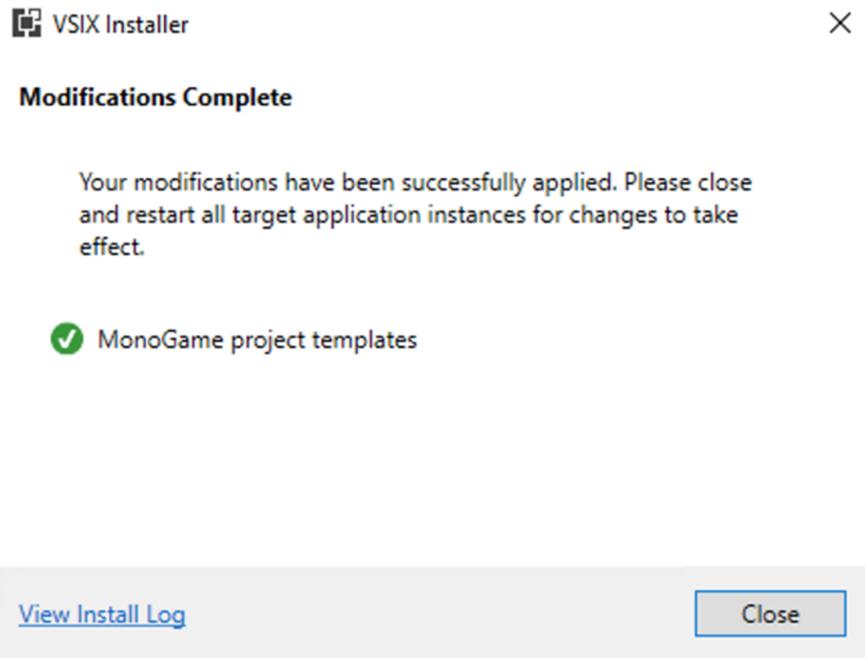The image size is (865, 658).
Task: Click the word "Log" in the install link
Action: pos(167,614)
